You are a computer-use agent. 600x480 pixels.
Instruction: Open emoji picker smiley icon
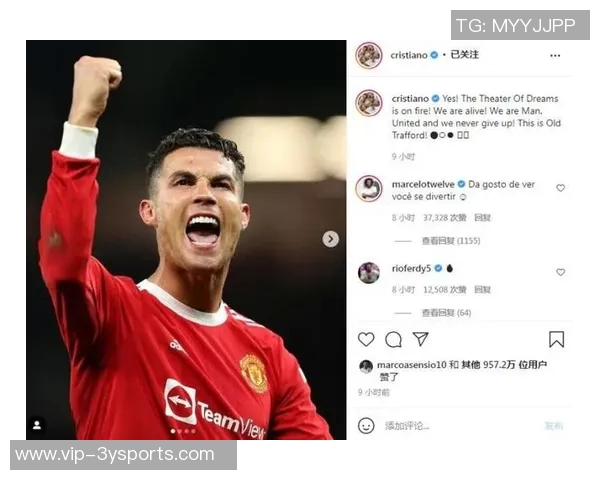[x=366, y=425]
